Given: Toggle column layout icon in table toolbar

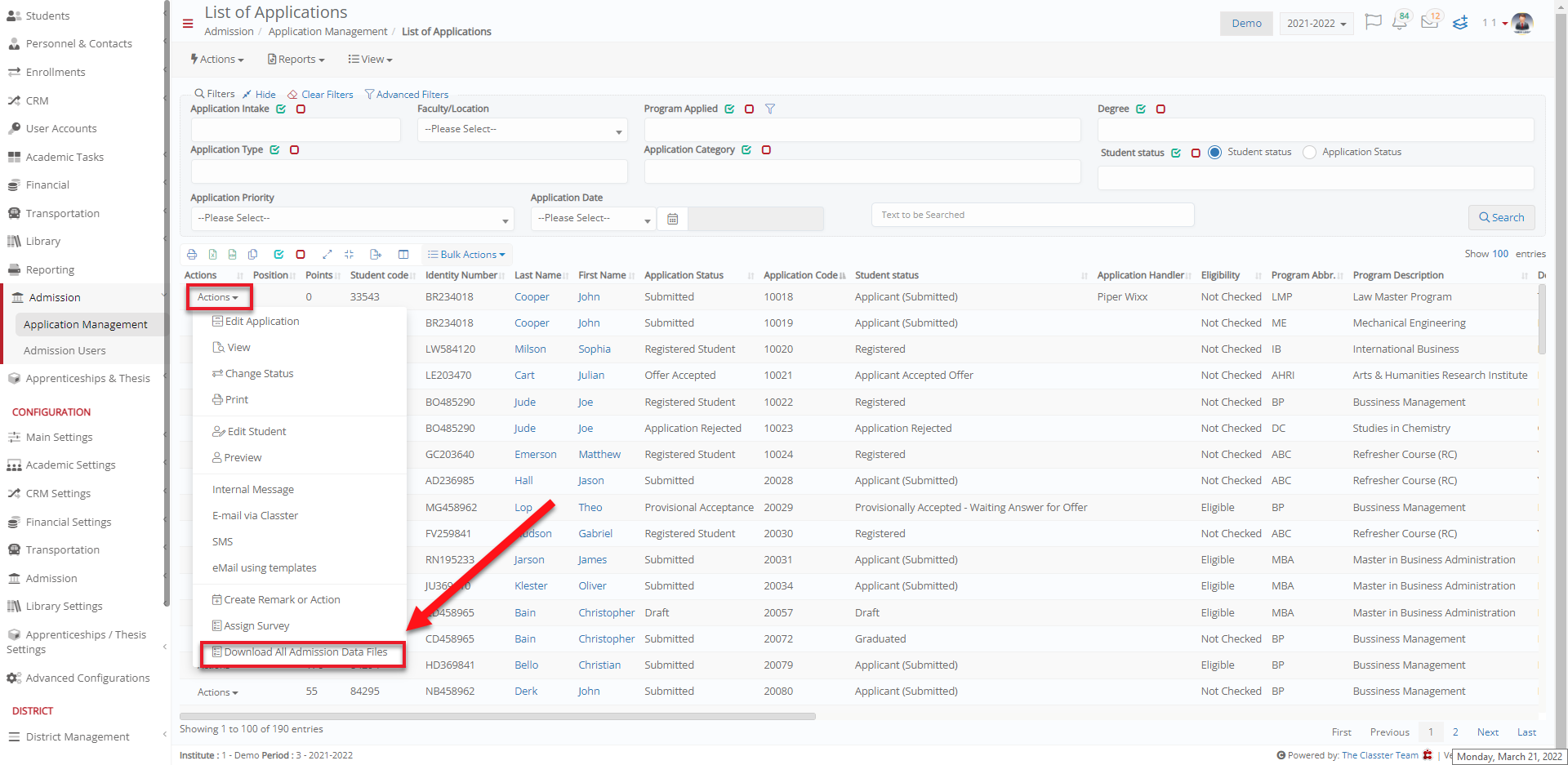Looking at the screenshot, I should pos(403,254).
